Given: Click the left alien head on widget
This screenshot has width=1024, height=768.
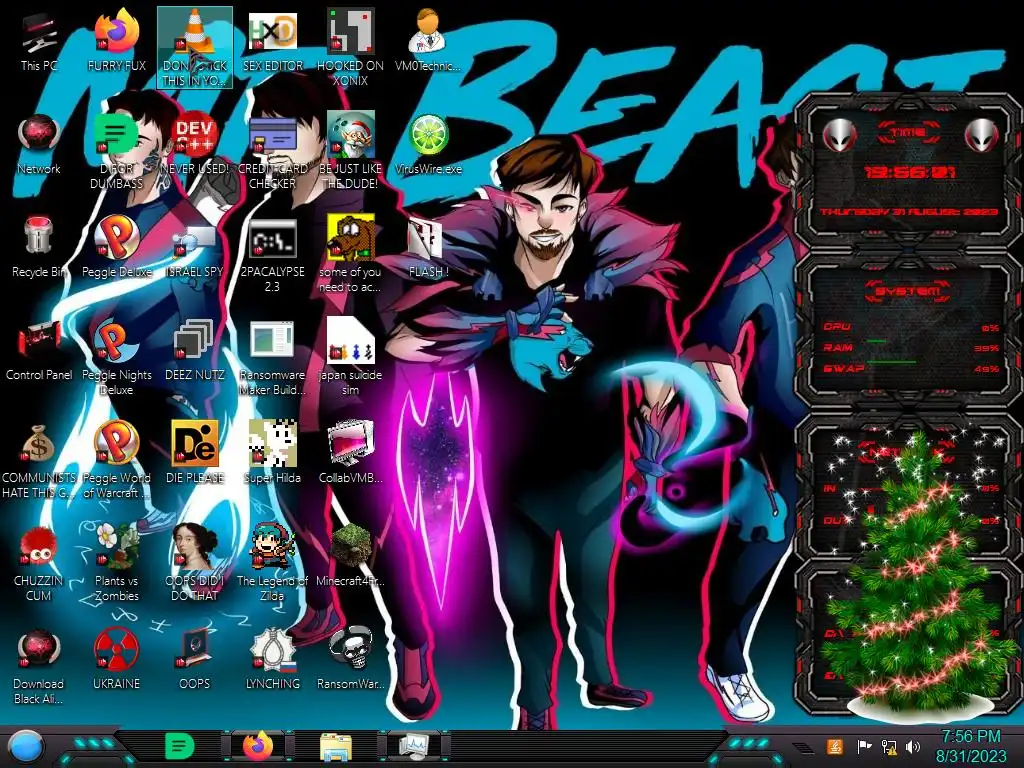Looking at the screenshot, I should (839, 135).
